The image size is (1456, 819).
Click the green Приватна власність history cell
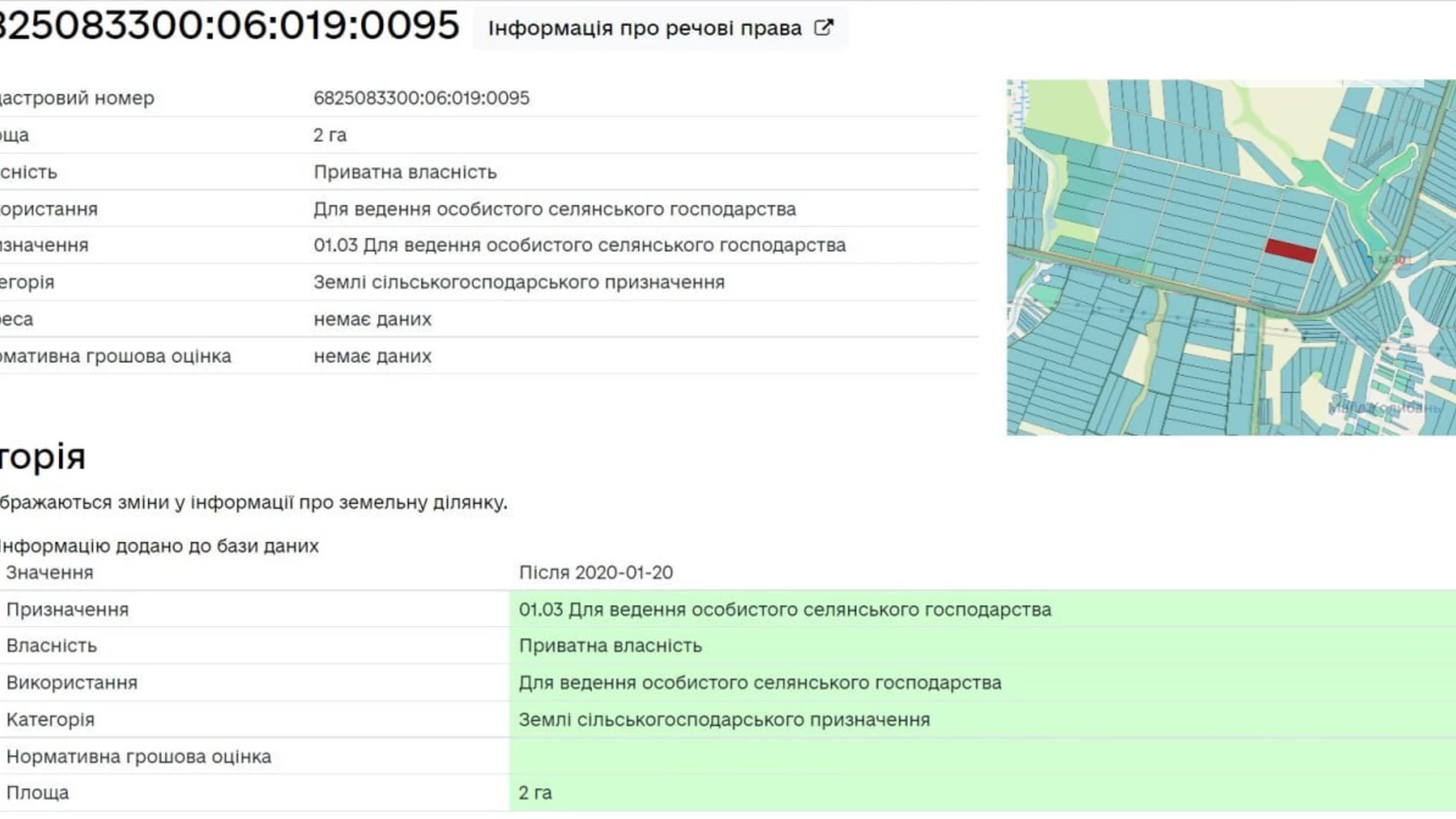(x=610, y=647)
